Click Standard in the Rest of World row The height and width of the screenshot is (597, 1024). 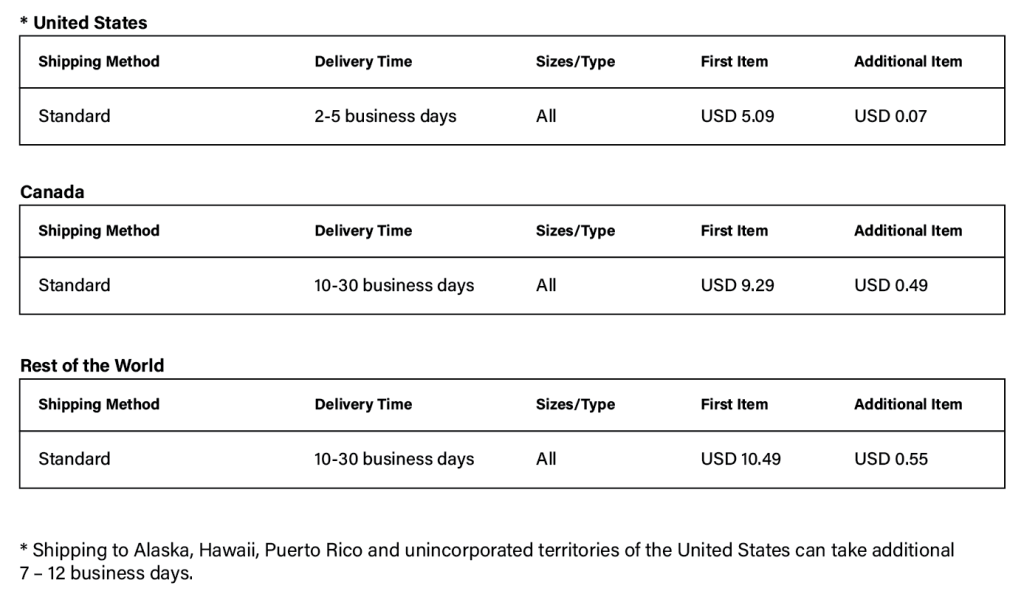coord(74,459)
